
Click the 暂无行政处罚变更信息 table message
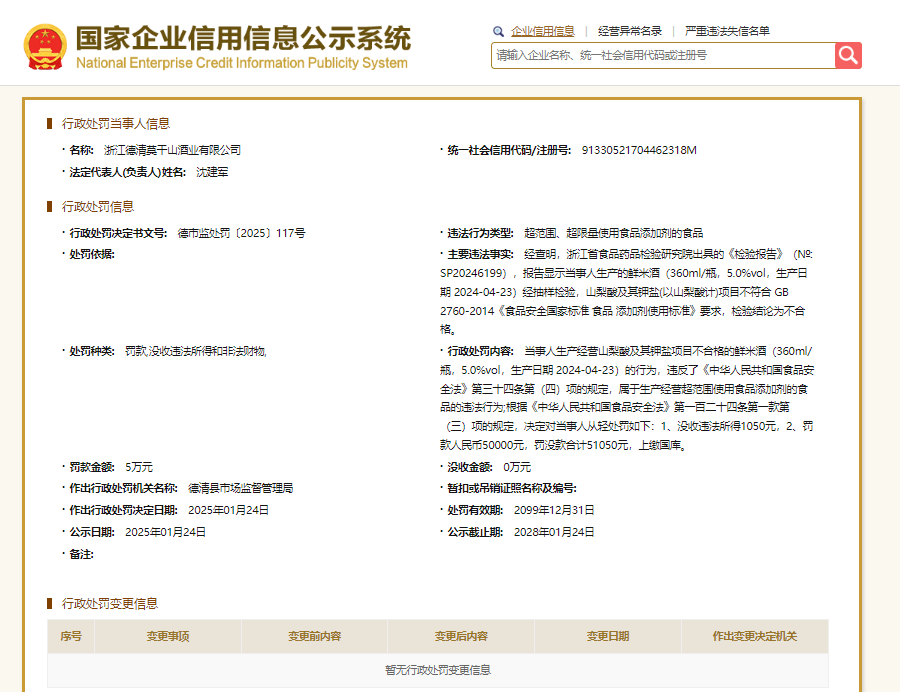[440, 672]
